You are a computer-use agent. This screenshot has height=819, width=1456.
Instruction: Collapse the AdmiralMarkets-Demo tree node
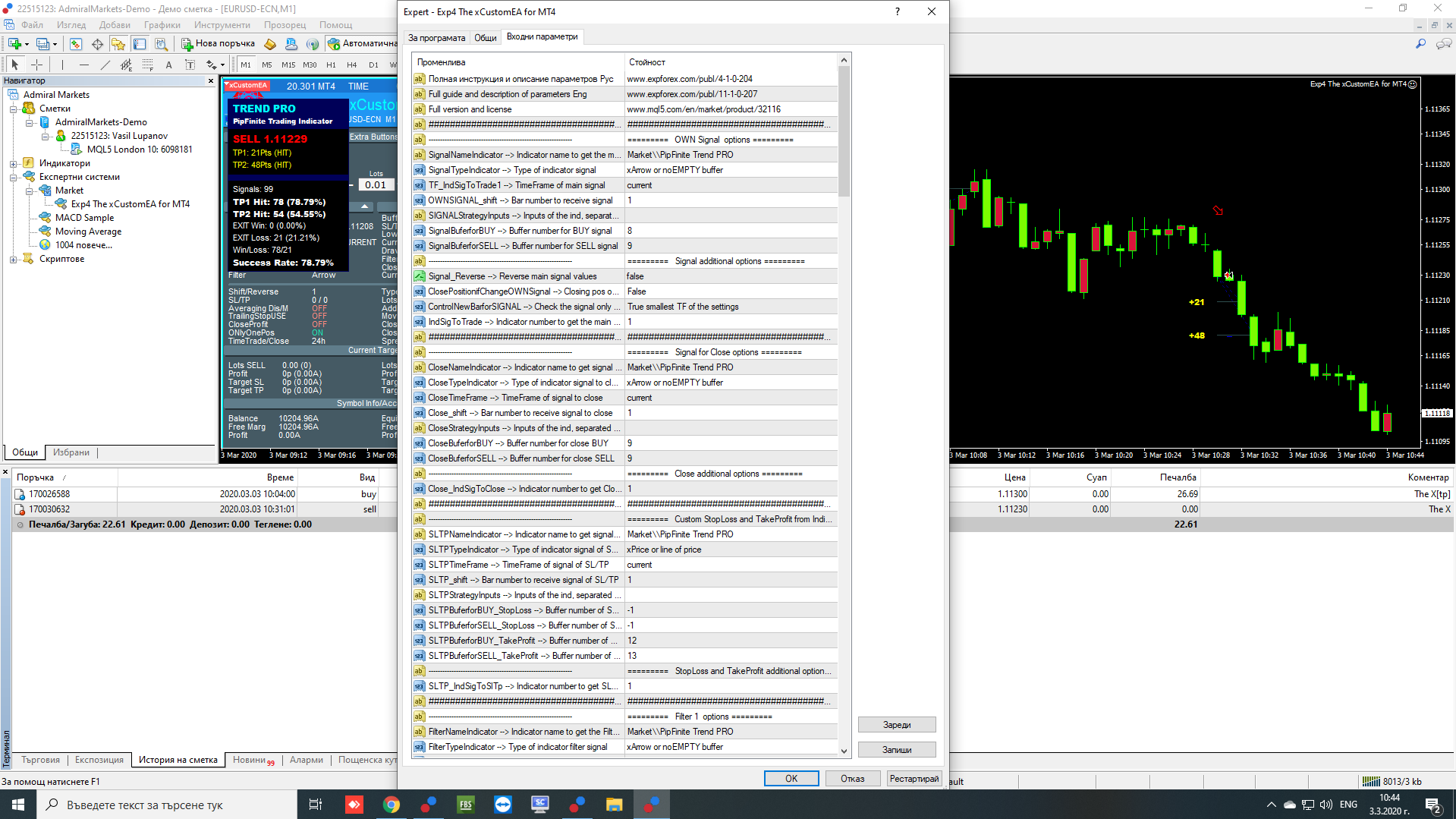29,122
